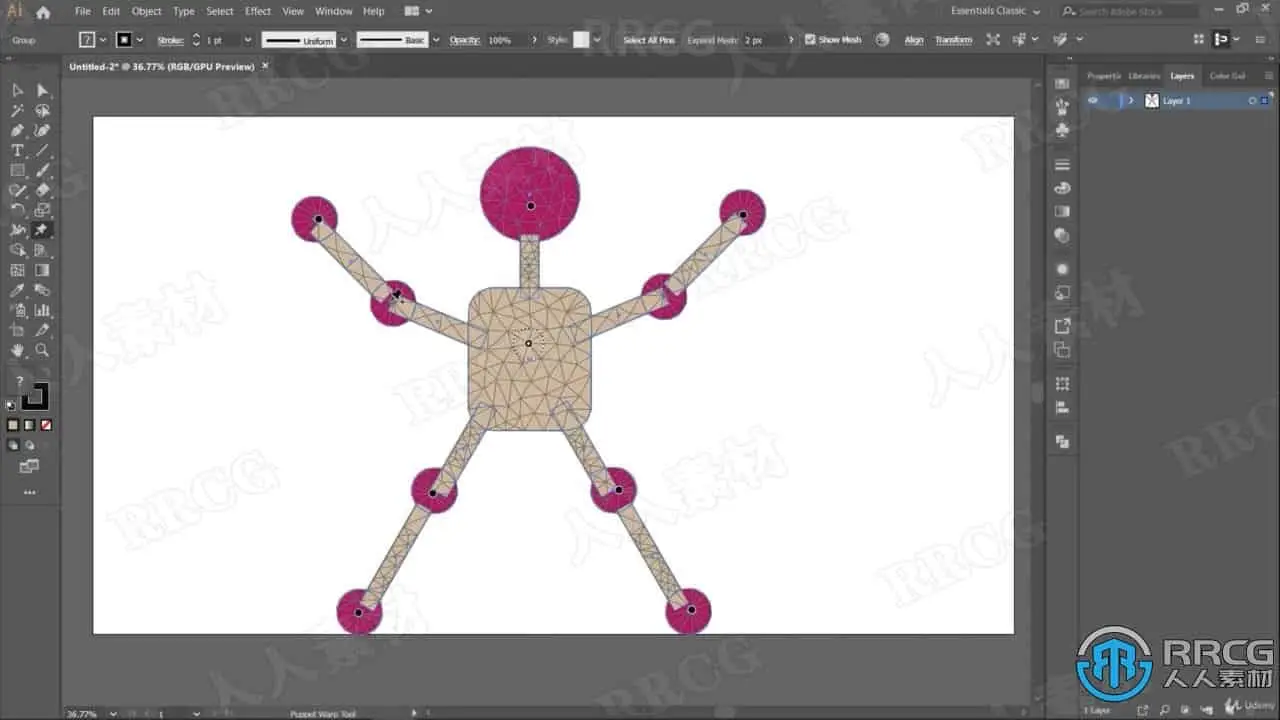Select the Type tool
This screenshot has width=1280, height=720.
pyautogui.click(x=17, y=150)
